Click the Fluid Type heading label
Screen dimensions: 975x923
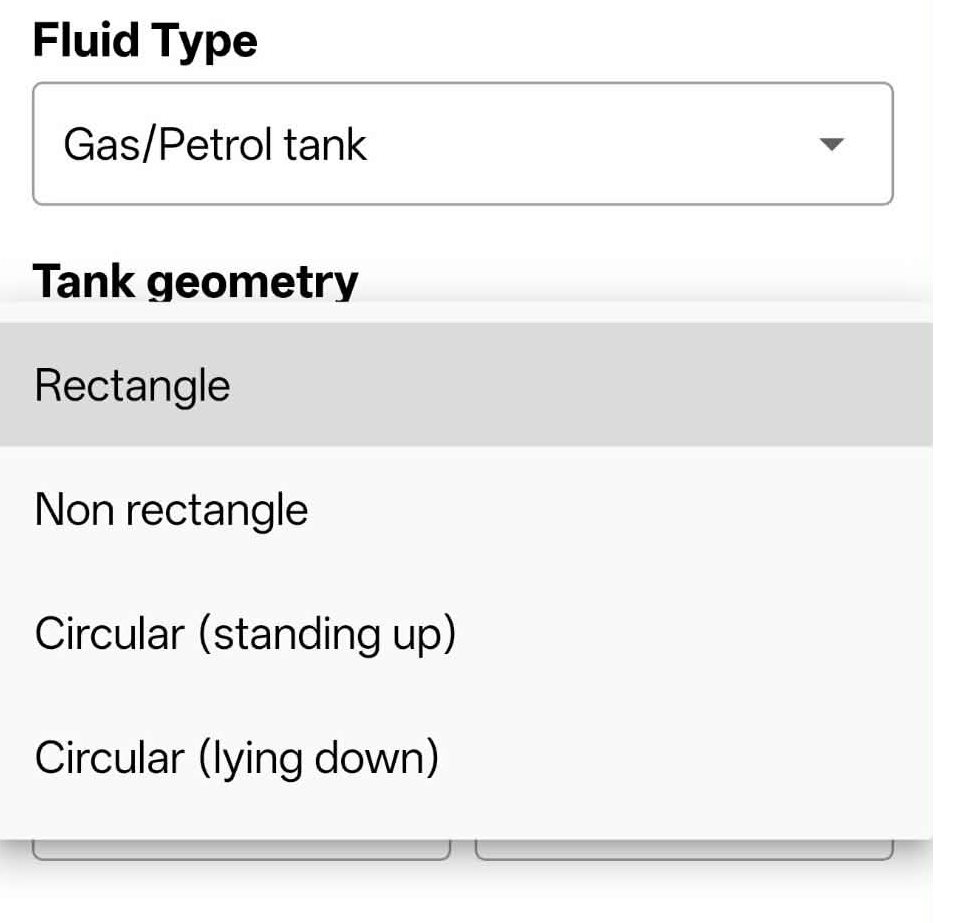145,41
